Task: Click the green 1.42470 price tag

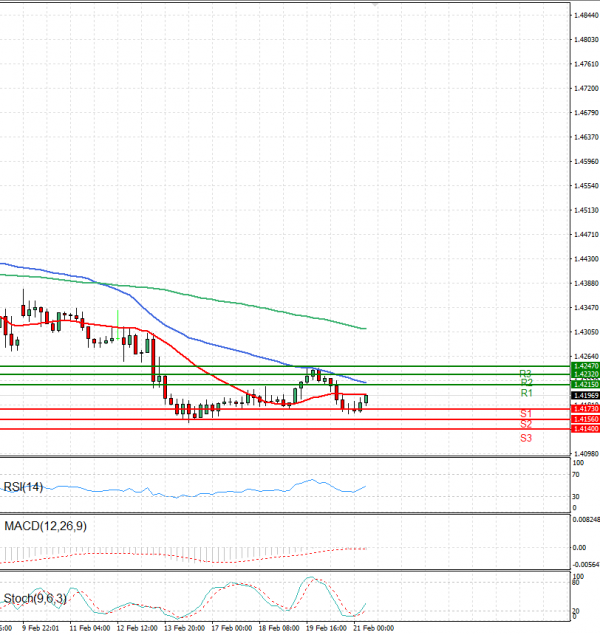Action: pos(585,366)
